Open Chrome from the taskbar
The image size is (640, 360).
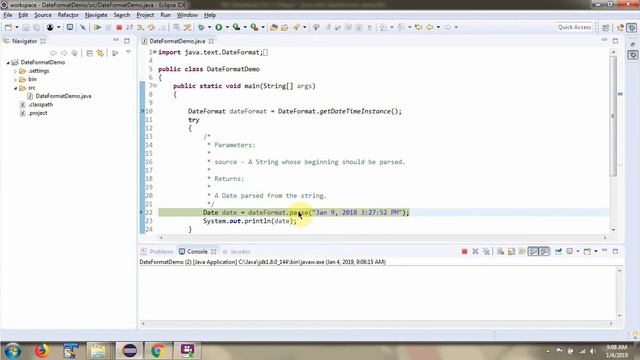[x=158, y=351]
